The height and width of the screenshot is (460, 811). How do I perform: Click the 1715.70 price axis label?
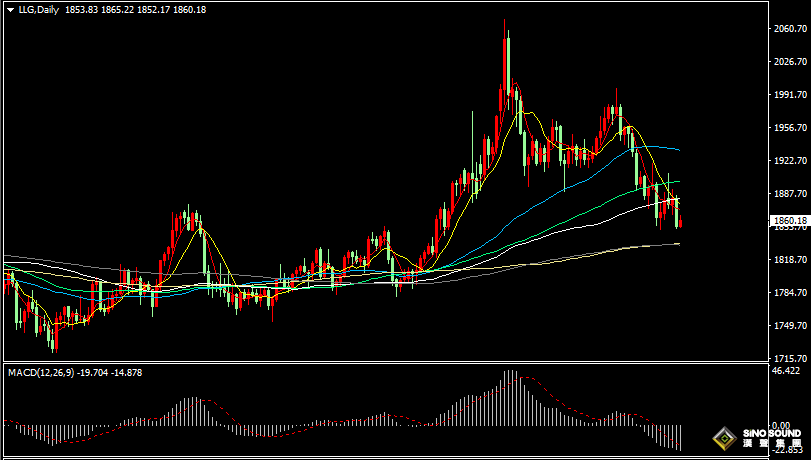tap(792, 358)
